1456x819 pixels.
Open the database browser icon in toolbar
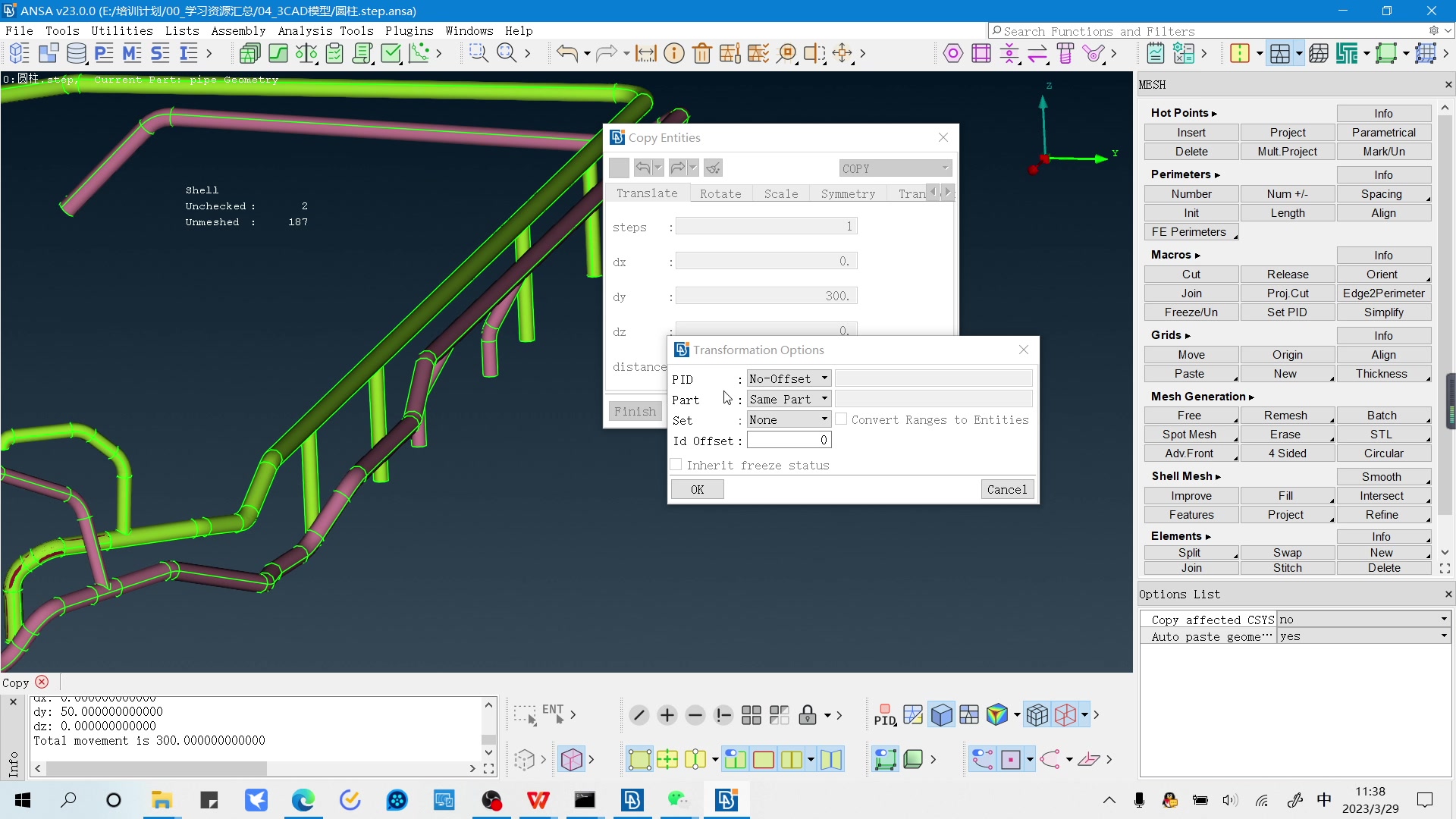click(x=76, y=54)
